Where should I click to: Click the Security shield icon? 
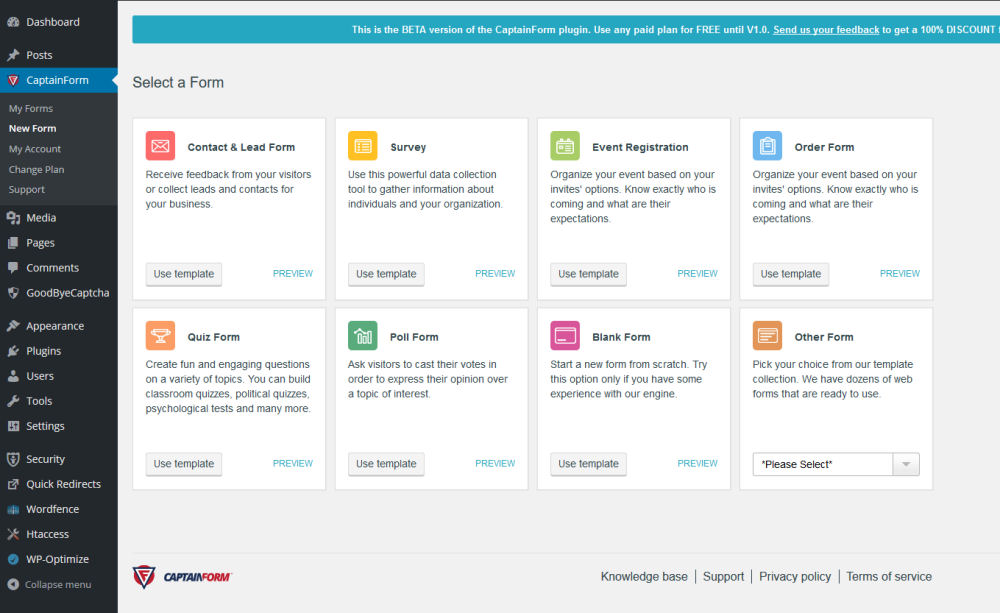[x=13, y=459]
